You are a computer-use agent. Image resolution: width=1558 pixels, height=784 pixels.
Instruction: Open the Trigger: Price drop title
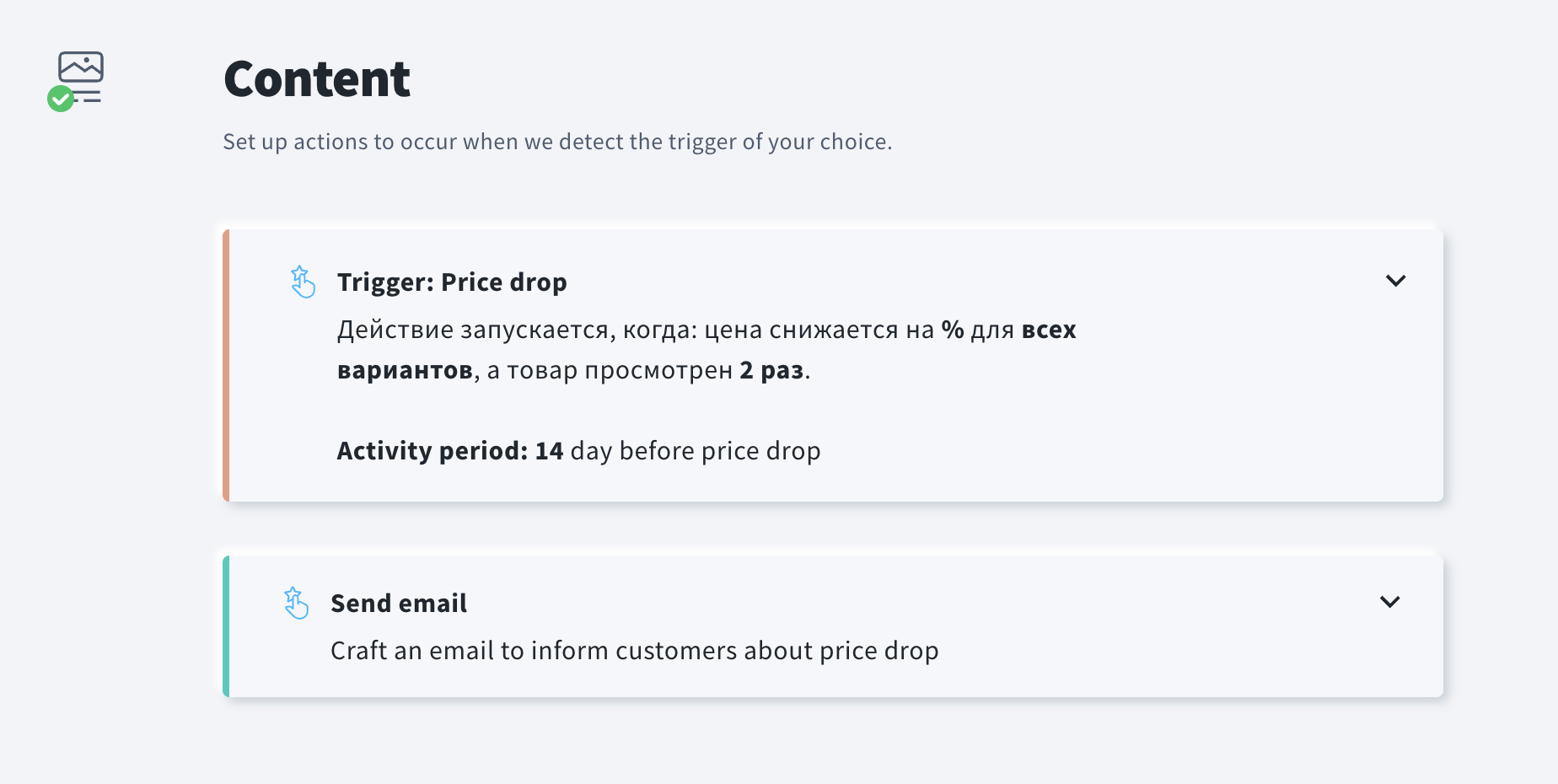click(452, 282)
